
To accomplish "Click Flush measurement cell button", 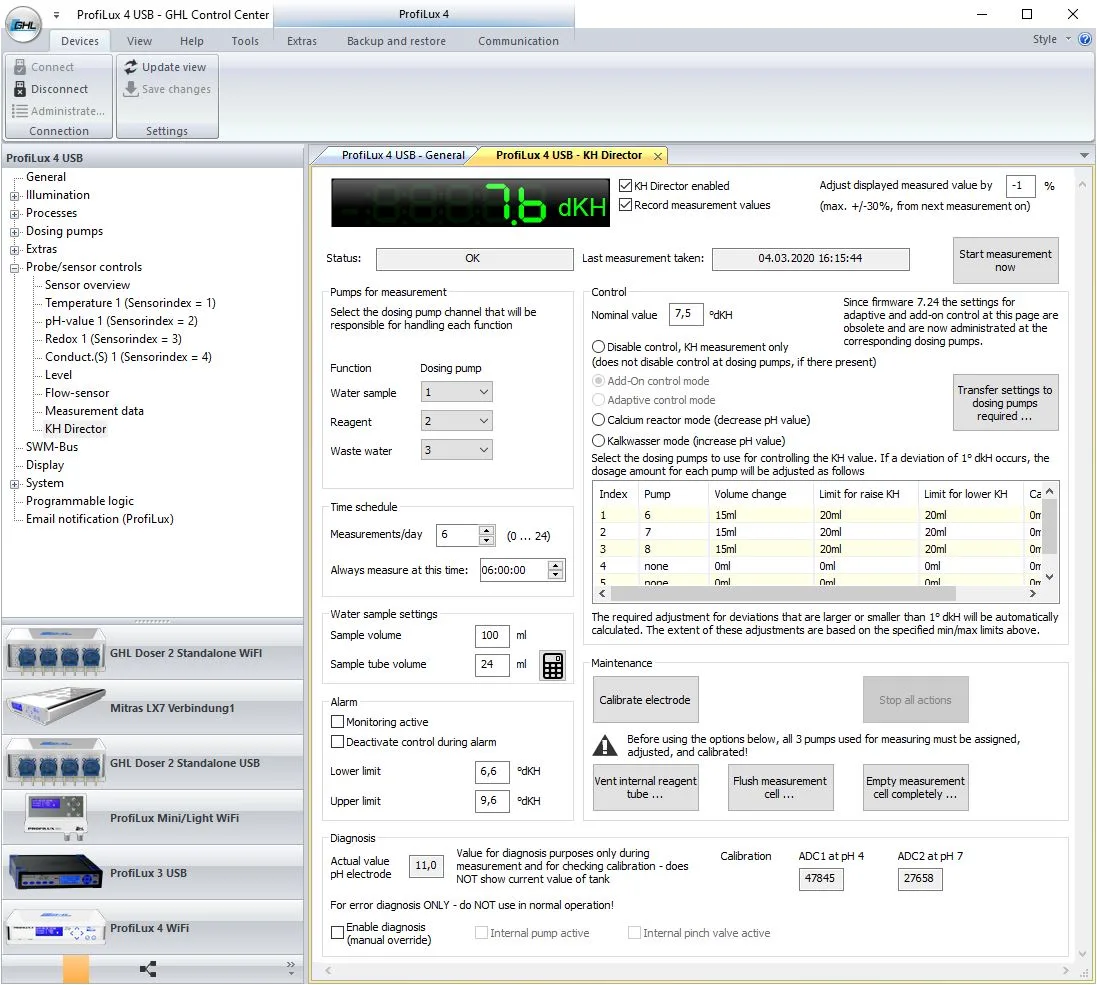I will (780, 788).
